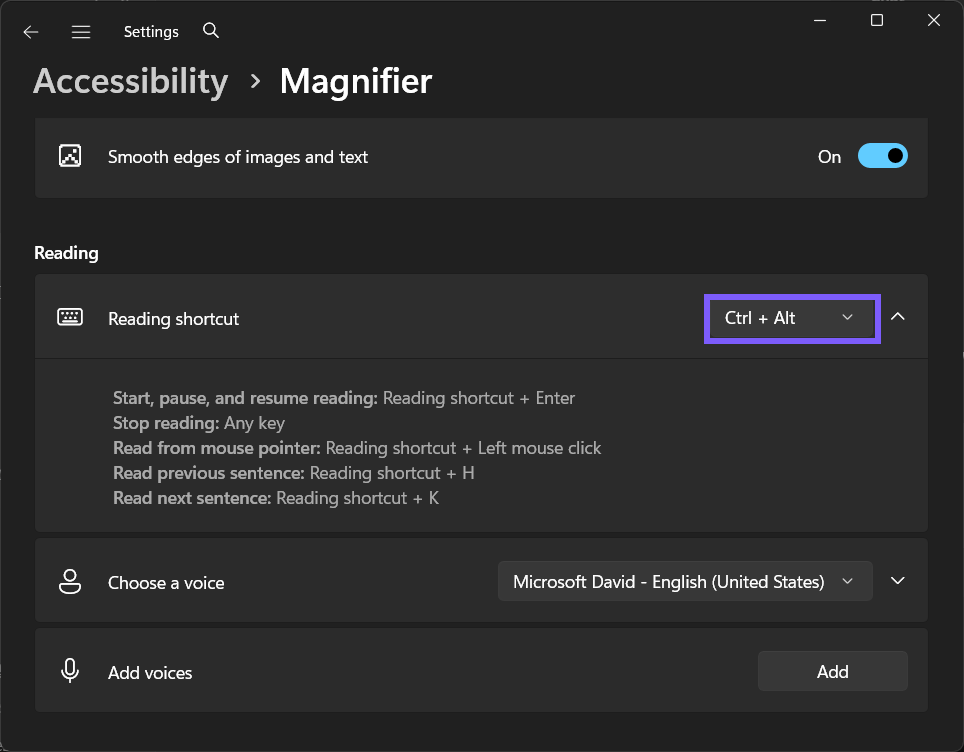Navigate to Accessibility breadcrumb
The image size is (964, 752).
(131, 81)
